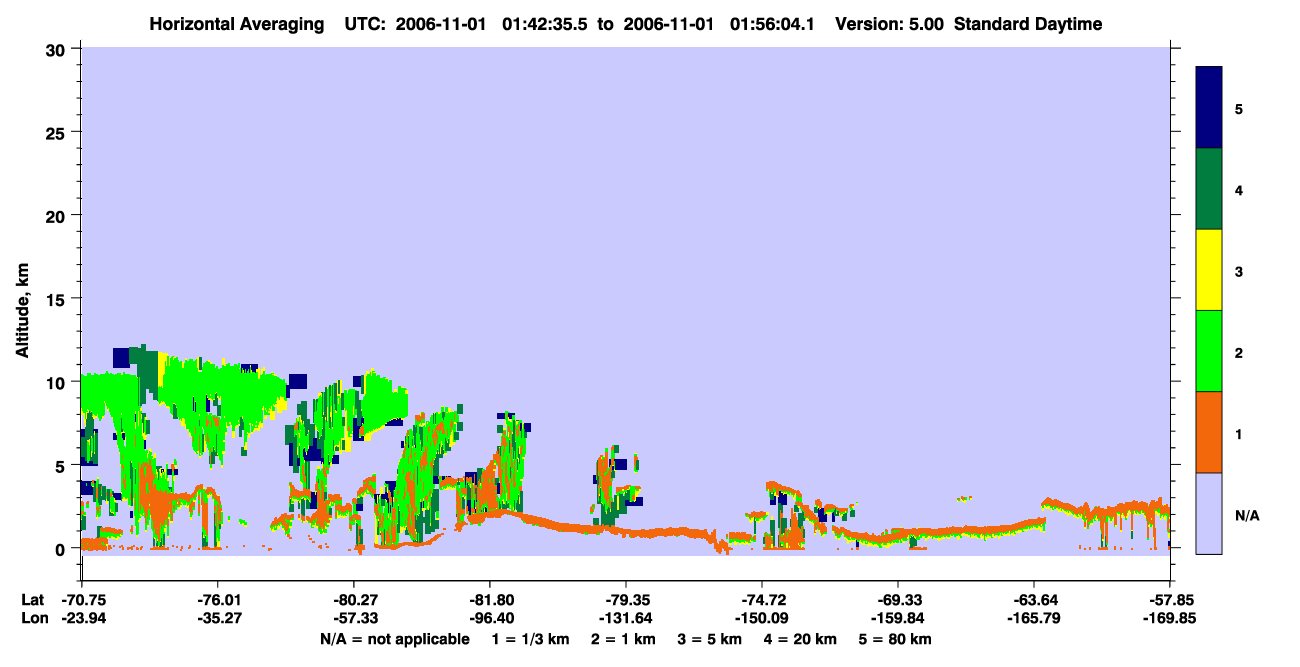Click longitude value -150.09
This screenshot has width=1300, height=667.
click(762, 618)
